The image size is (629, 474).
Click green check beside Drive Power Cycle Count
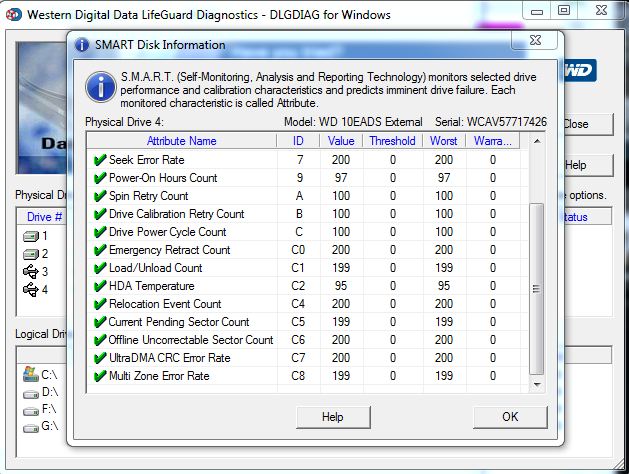[99, 232]
